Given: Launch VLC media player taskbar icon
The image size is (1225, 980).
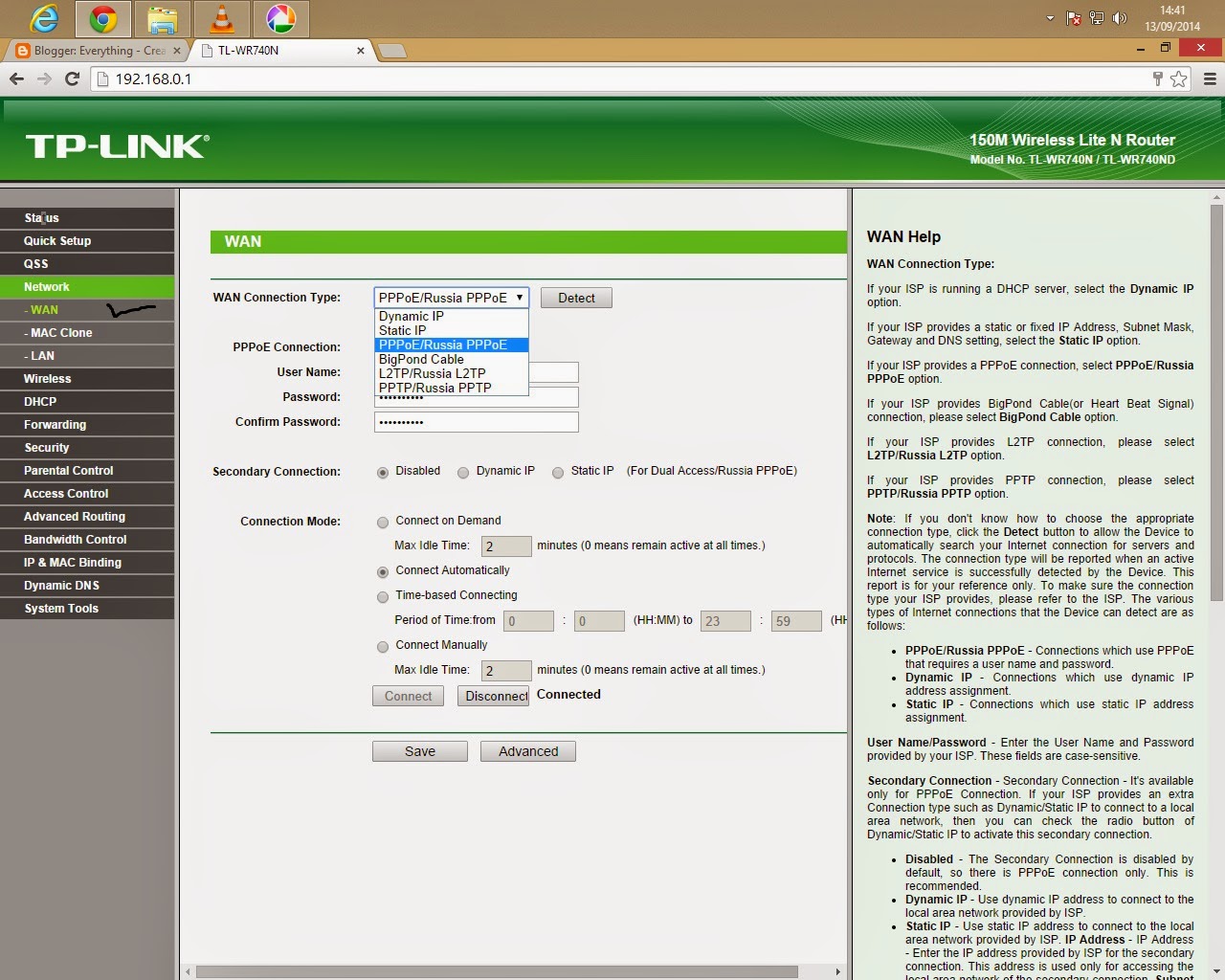Looking at the screenshot, I should [x=222, y=18].
